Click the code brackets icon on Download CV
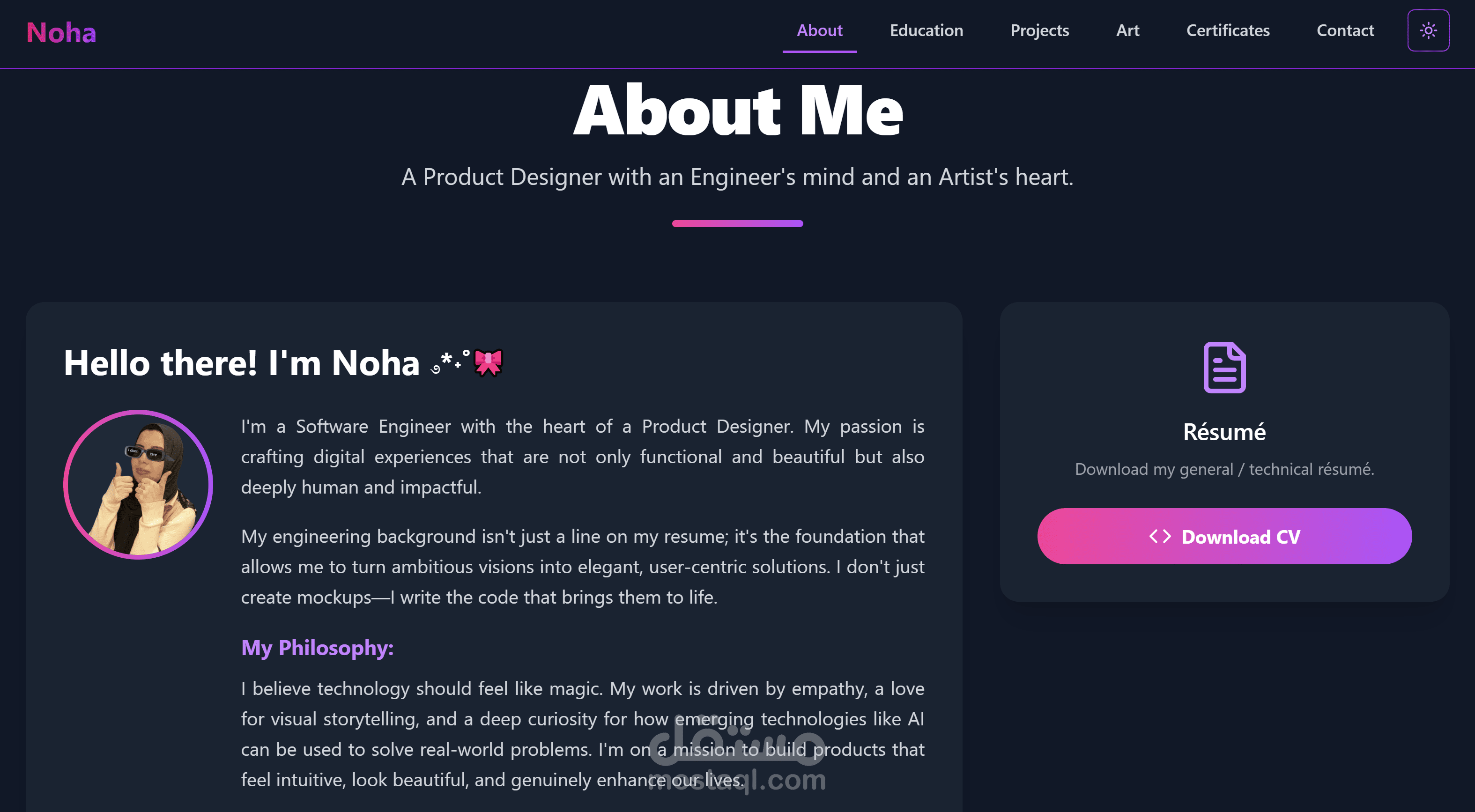The height and width of the screenshot is (812, 1475). point(1159,537)
